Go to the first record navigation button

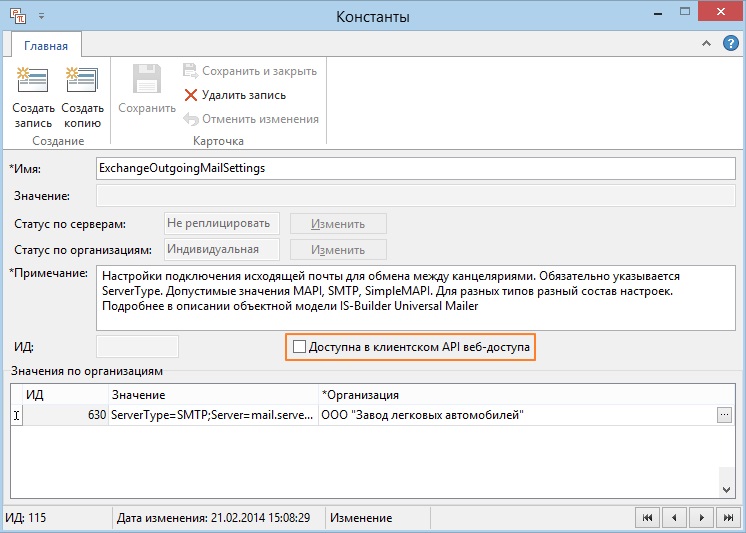point(647,517)
